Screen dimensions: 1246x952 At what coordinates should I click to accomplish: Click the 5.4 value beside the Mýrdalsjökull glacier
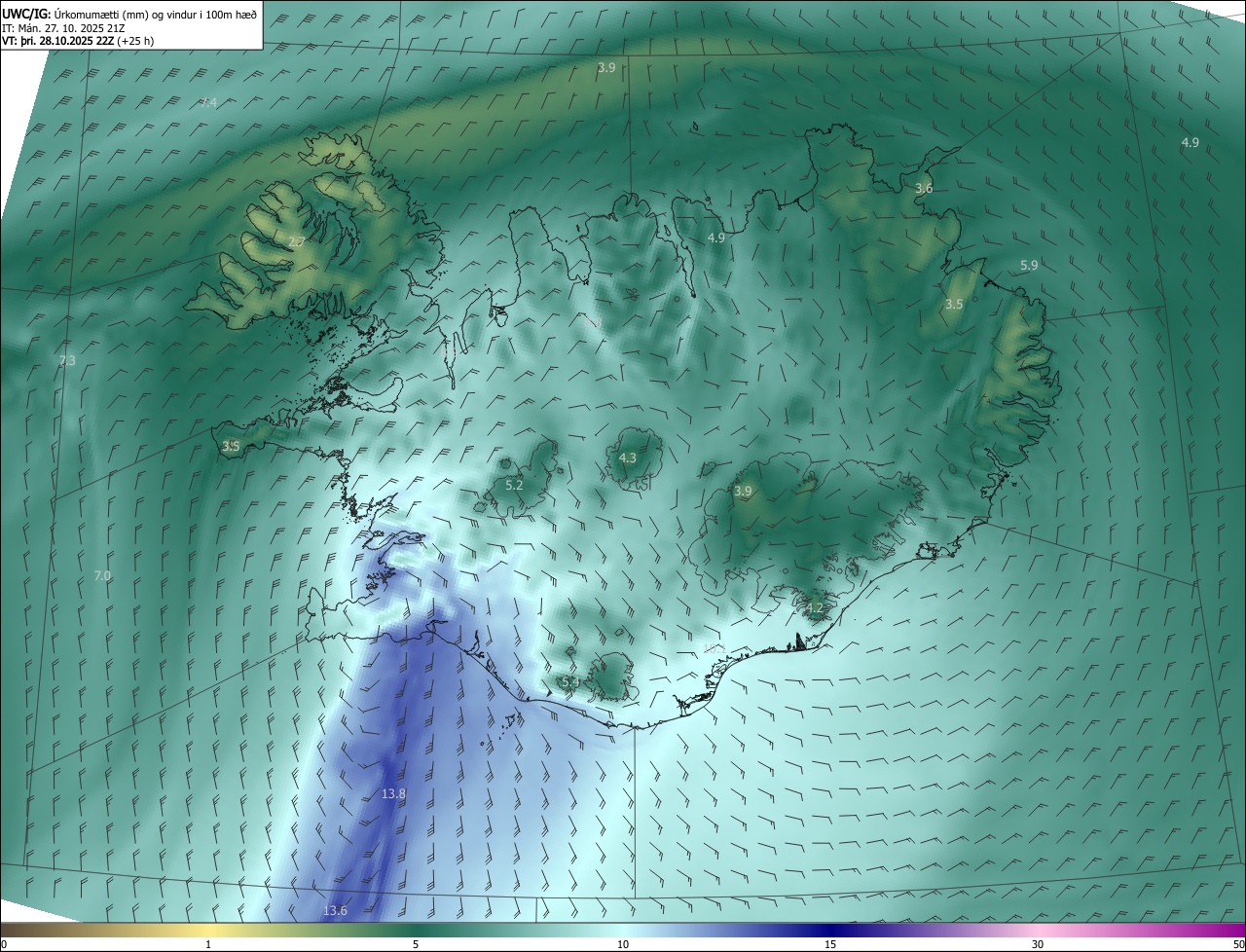click(x=570, y=682)
